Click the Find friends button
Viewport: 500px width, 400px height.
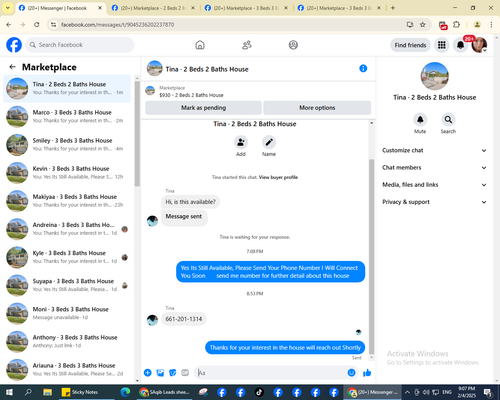(410, 45)
